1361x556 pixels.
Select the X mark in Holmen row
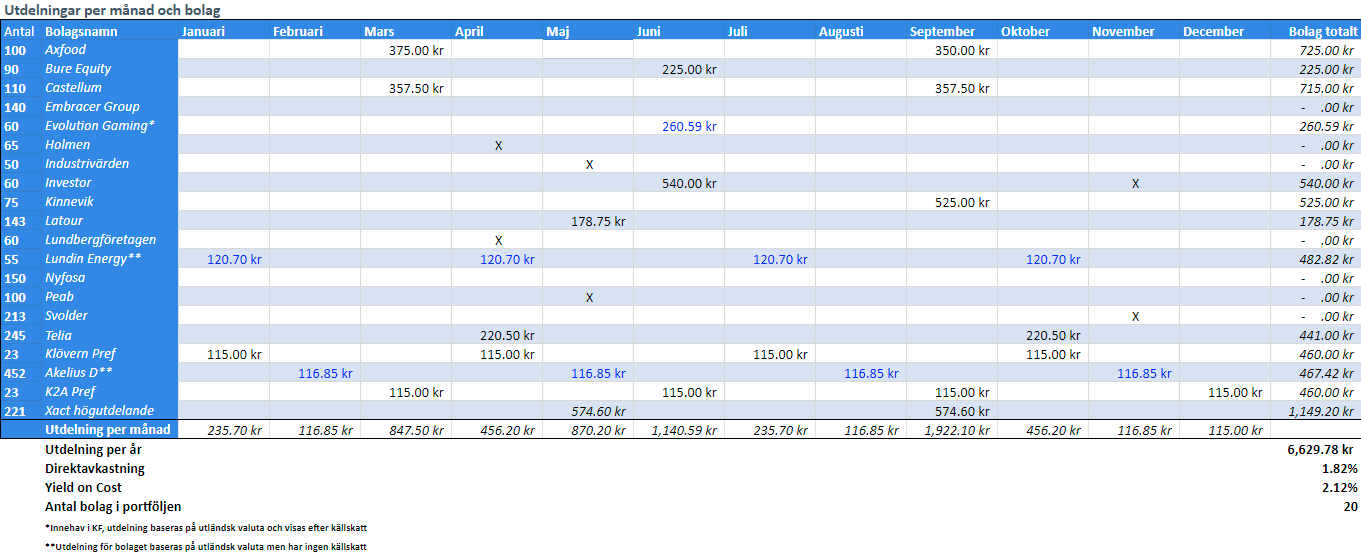497,145
